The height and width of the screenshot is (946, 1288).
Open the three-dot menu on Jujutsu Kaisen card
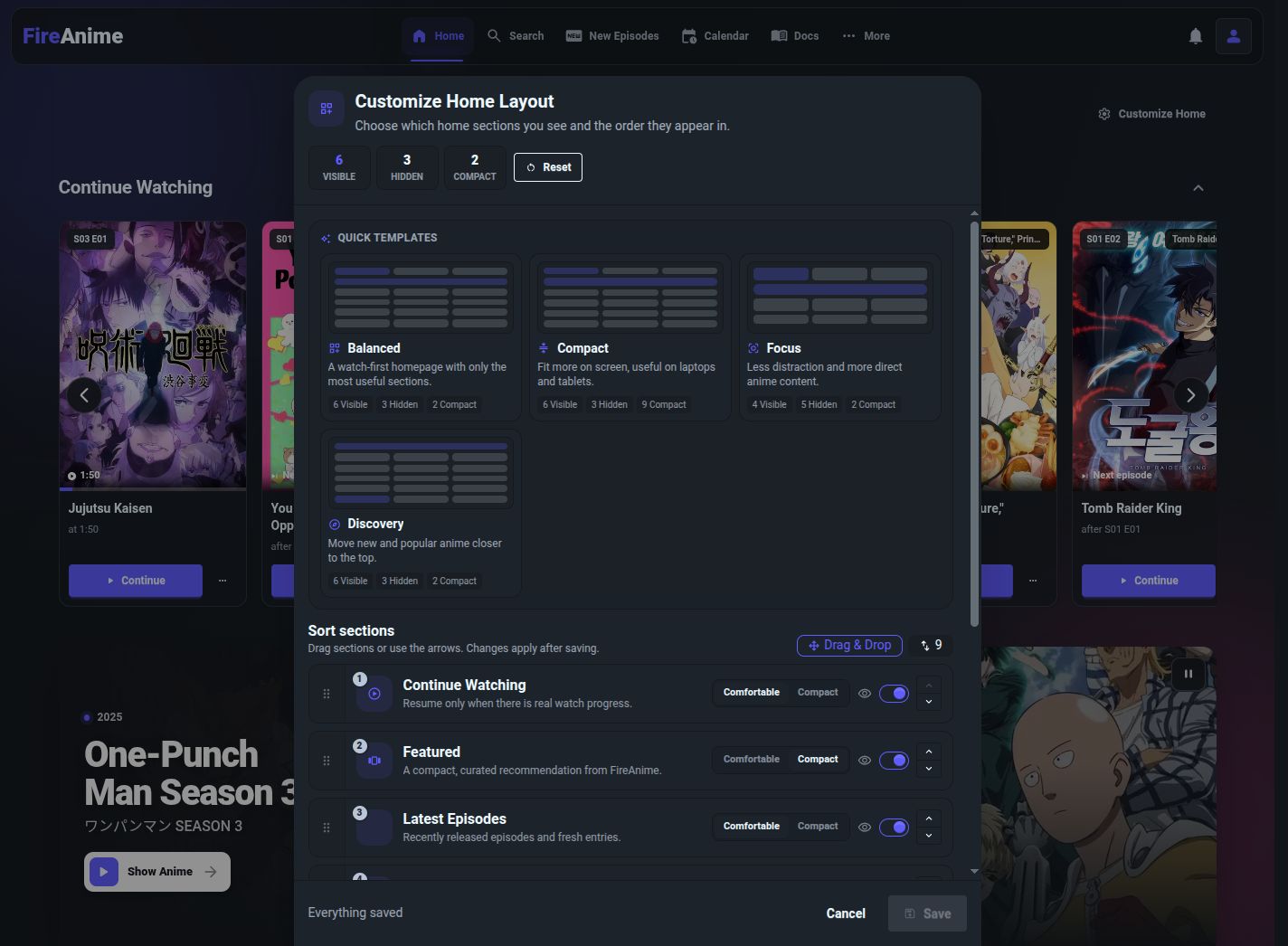point(223,581)
